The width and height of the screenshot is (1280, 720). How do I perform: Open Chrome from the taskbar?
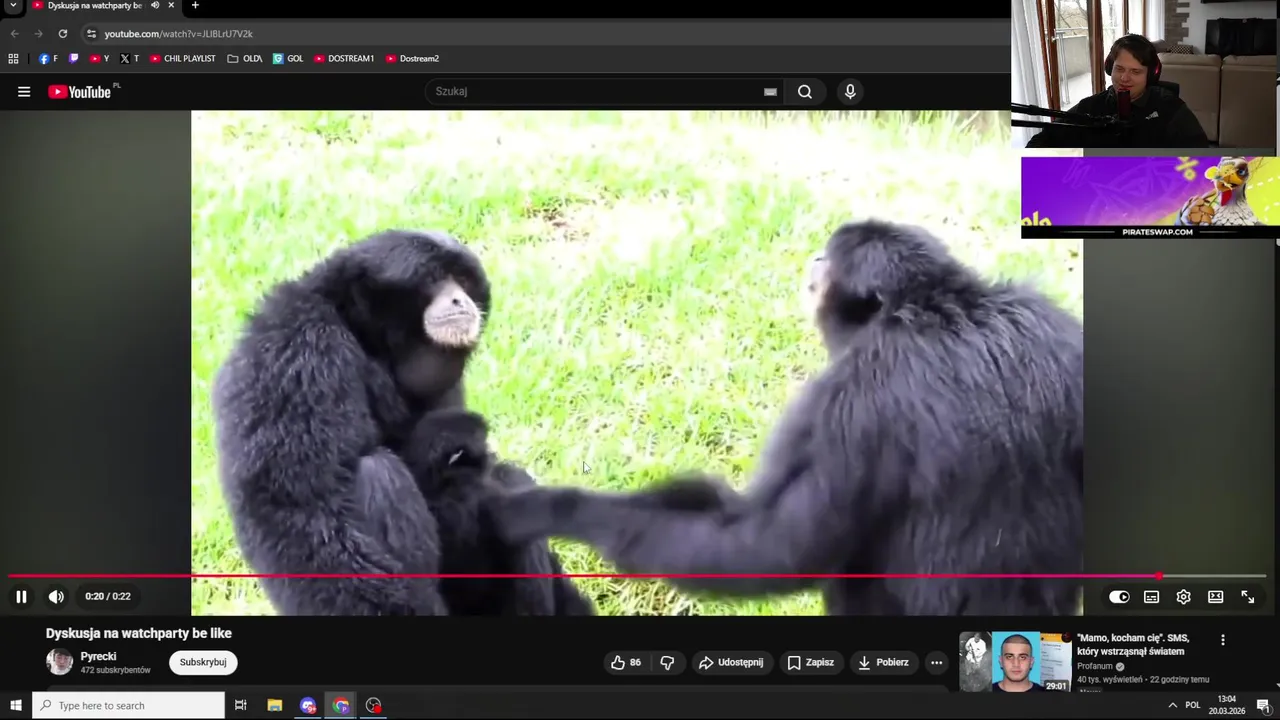click(x=341, y=706)
